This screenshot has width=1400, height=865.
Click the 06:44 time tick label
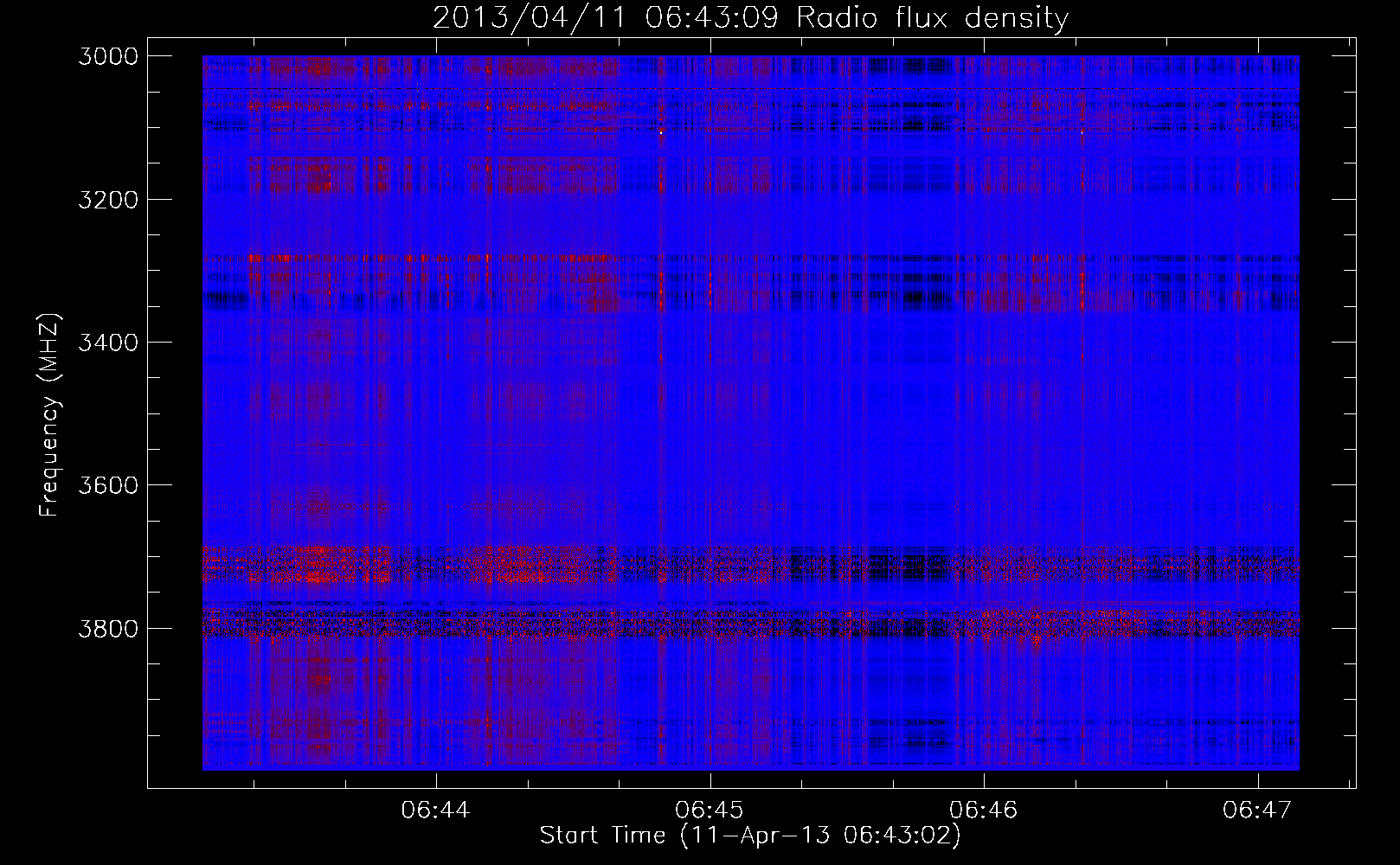click(436, 810)
